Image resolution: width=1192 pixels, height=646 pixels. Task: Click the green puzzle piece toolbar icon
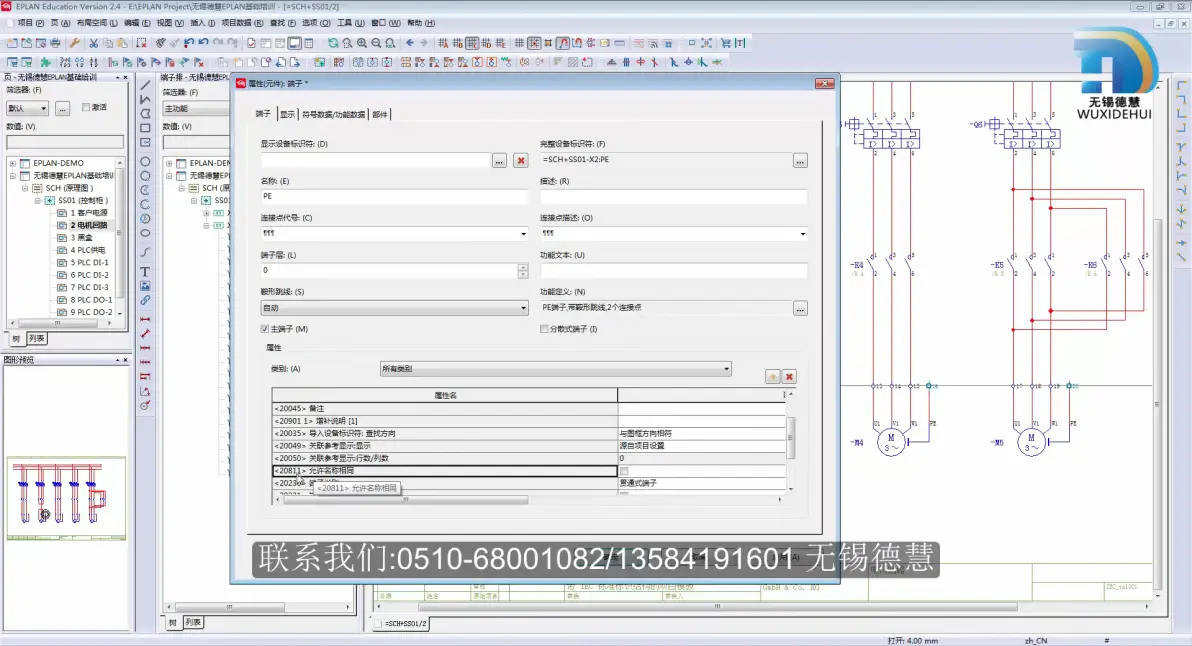pyautogui.click(x=46, y=62)
